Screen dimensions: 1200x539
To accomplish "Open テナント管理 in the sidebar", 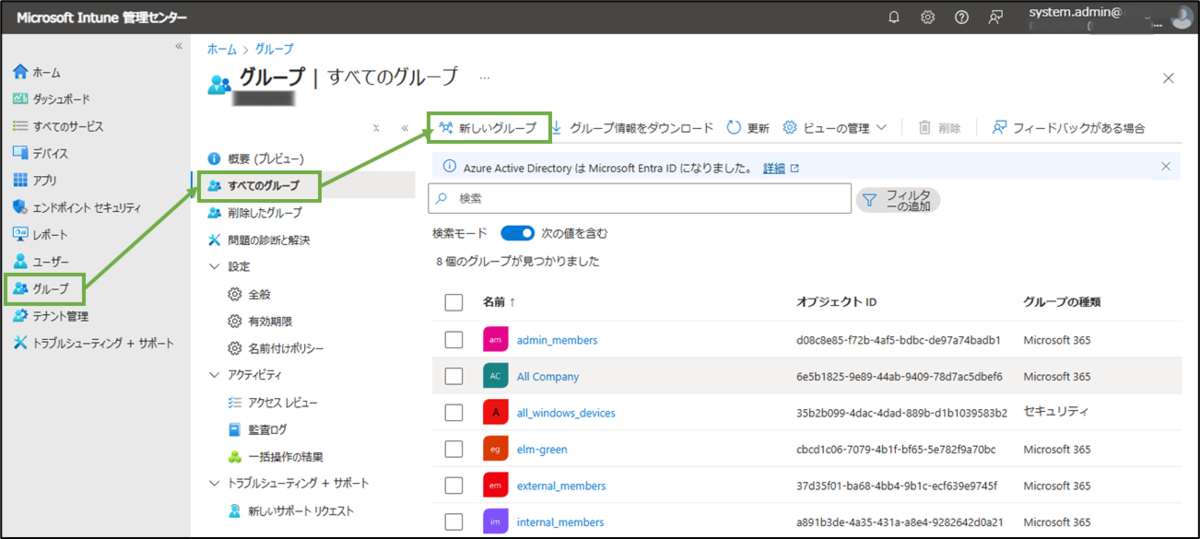I will pyautogui.click(x=50, y=316).
